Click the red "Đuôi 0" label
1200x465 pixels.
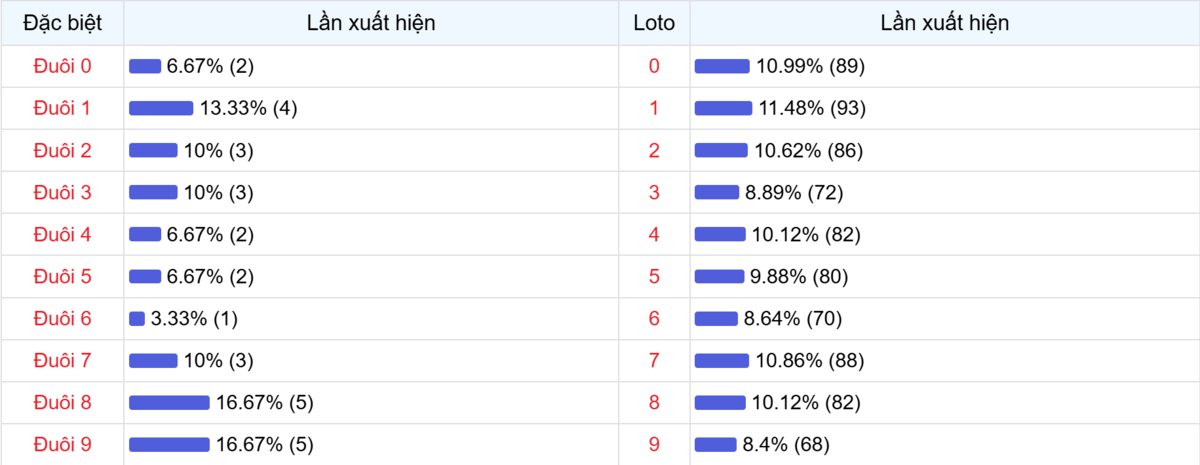tap(62, 66)
